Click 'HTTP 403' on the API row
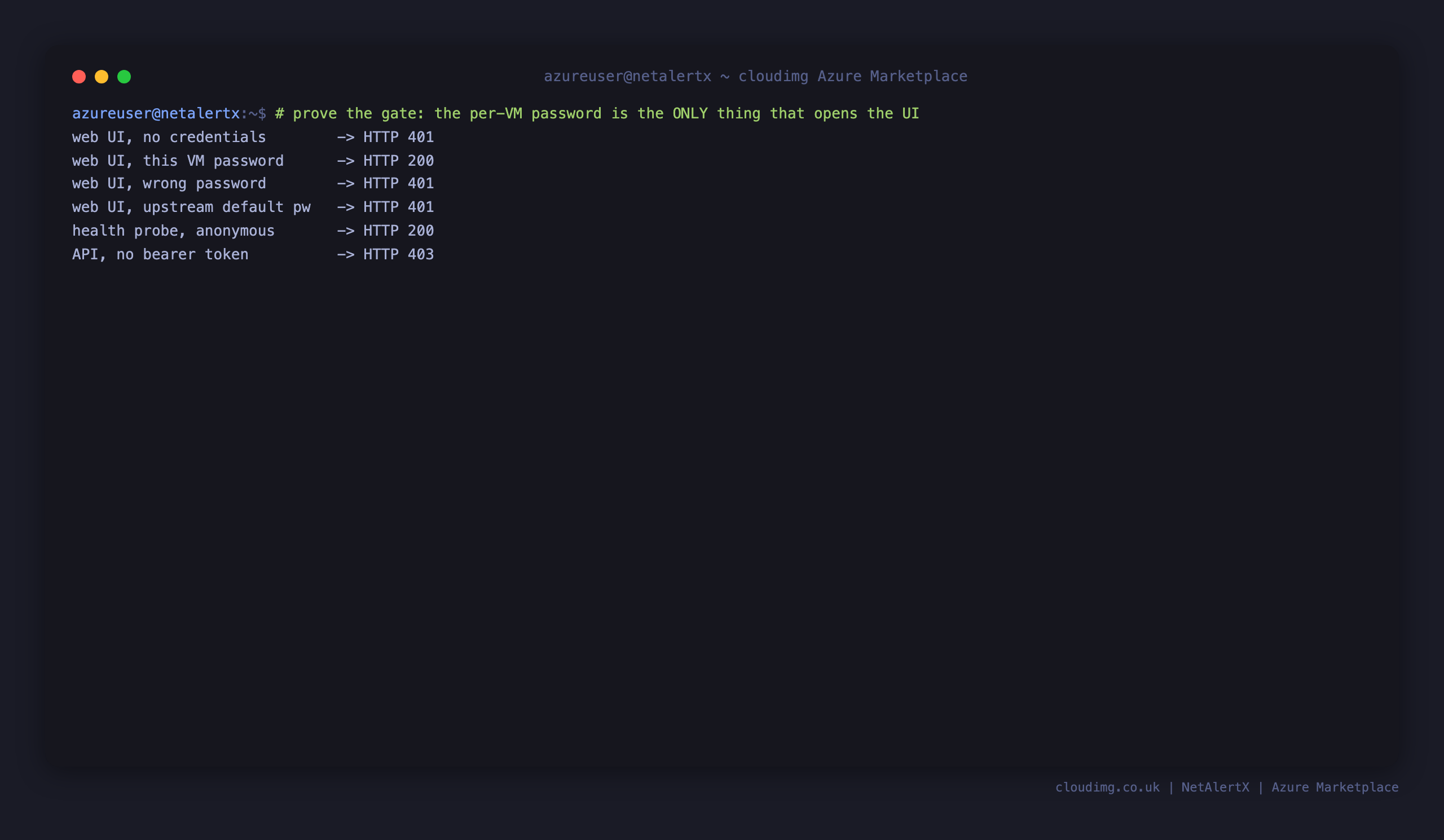The width and height of the screenshot is (1444, 840). 398,254
